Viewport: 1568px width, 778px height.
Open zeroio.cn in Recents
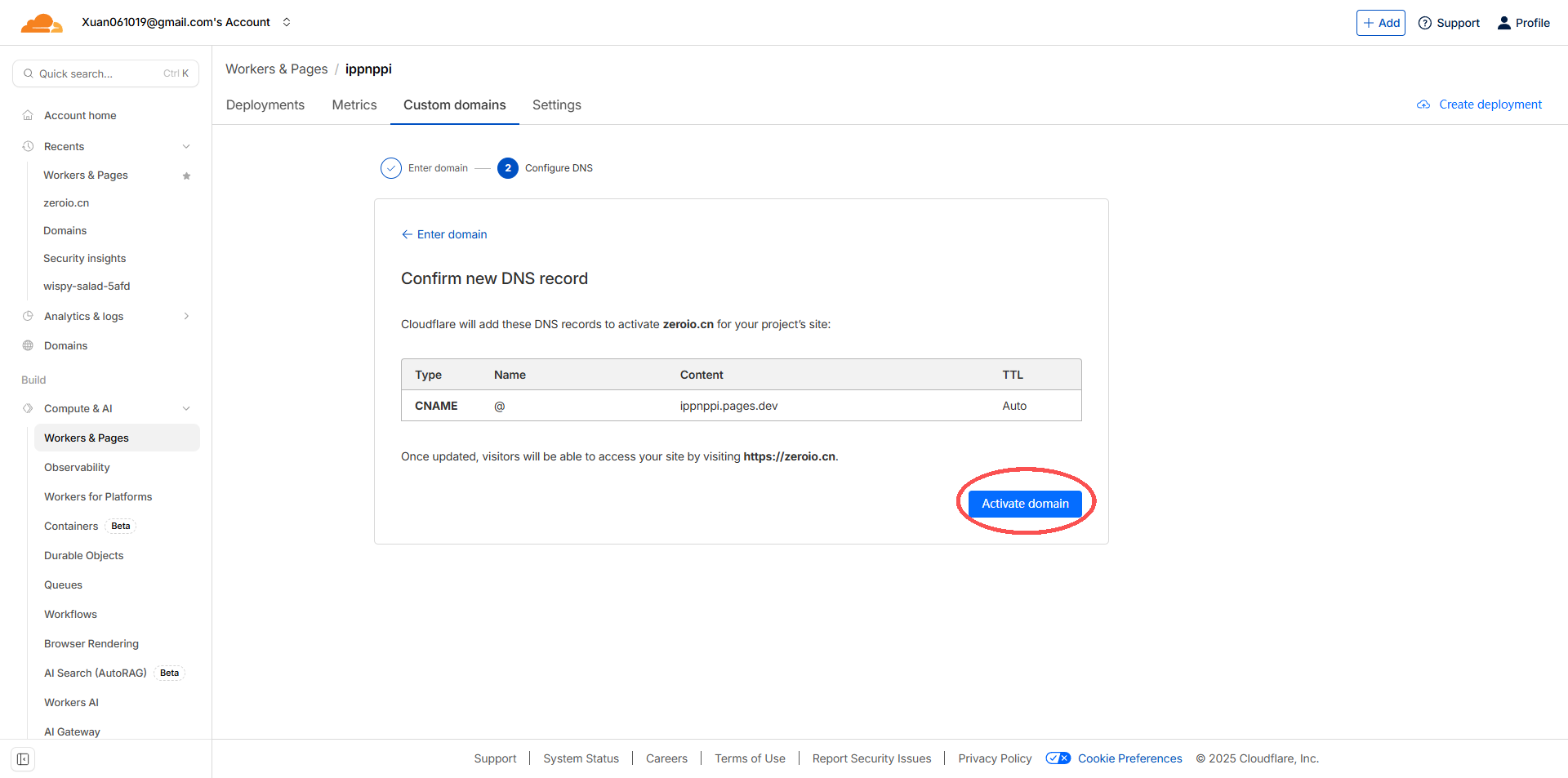click(66, 202)
